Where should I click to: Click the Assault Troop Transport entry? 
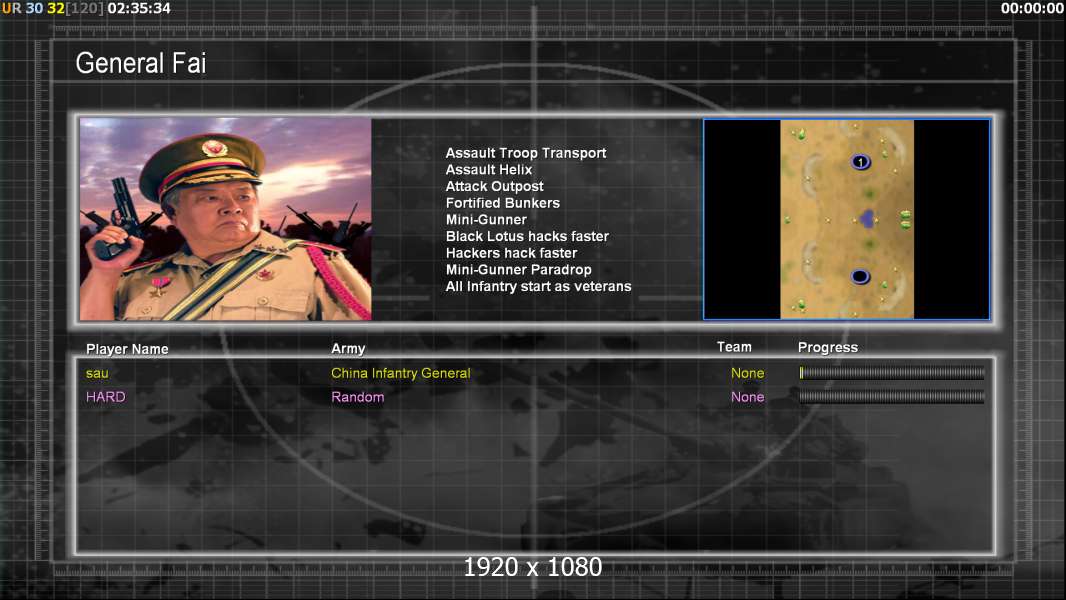pyautogui.click(x=526, y=153)
